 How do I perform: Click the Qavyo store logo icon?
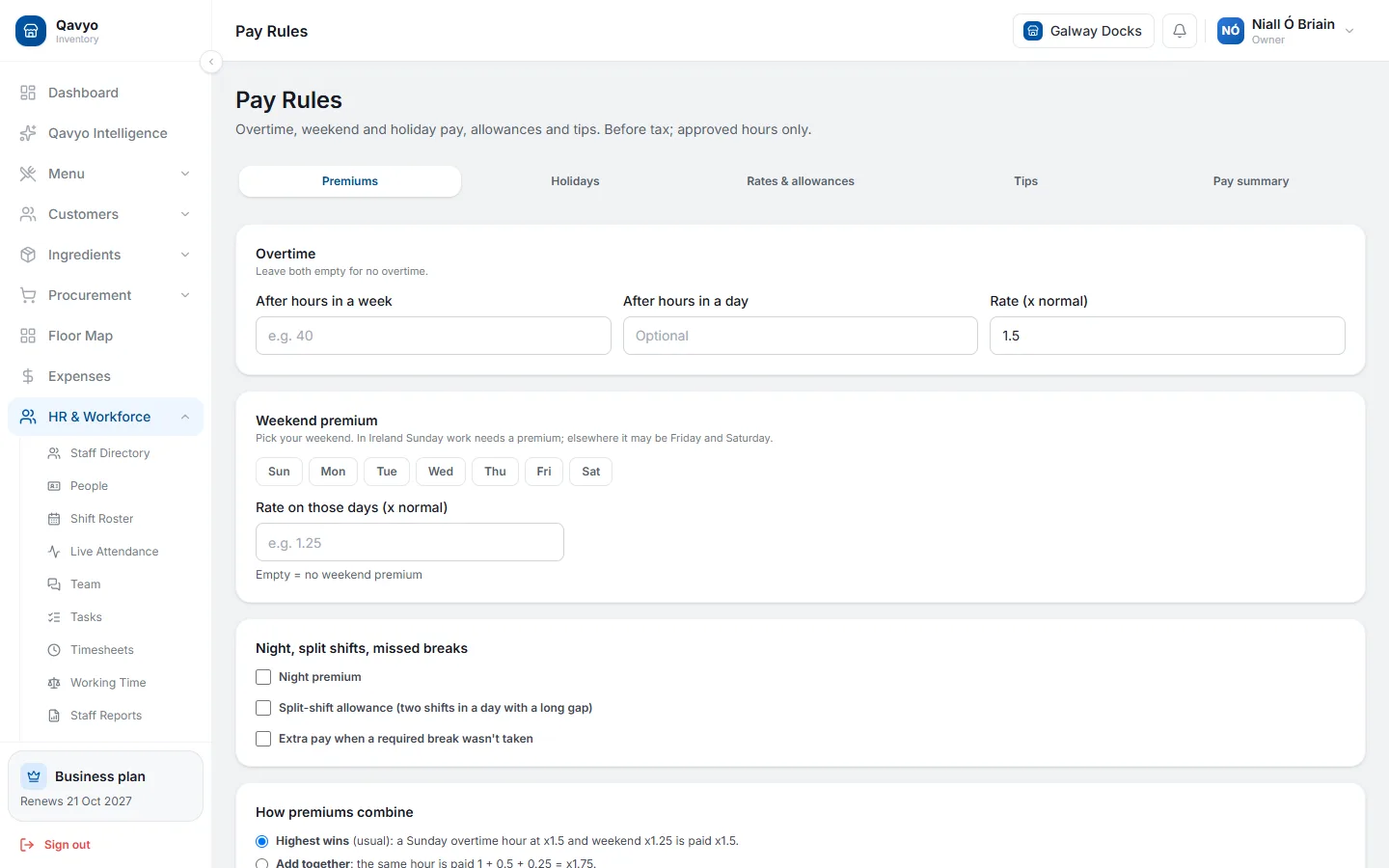tap(31, 31)
